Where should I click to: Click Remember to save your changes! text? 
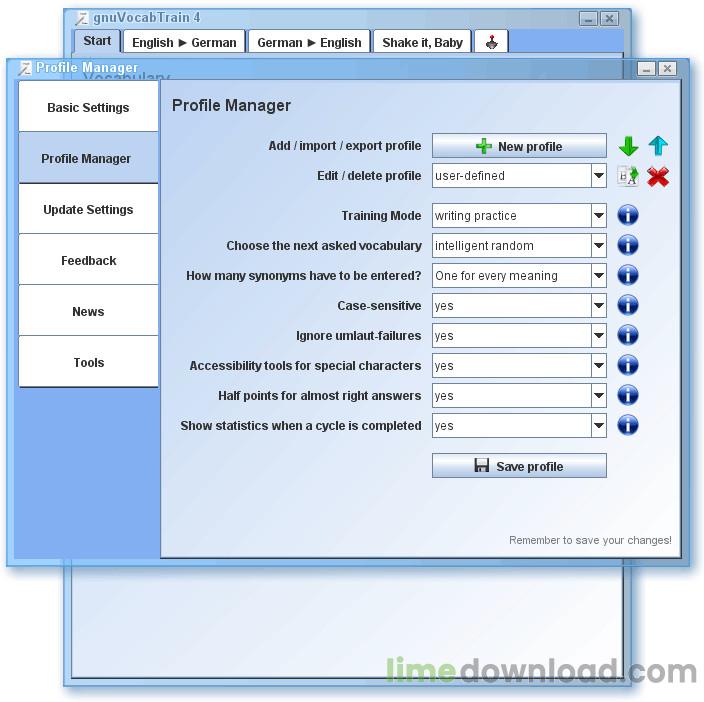(590, 540)
